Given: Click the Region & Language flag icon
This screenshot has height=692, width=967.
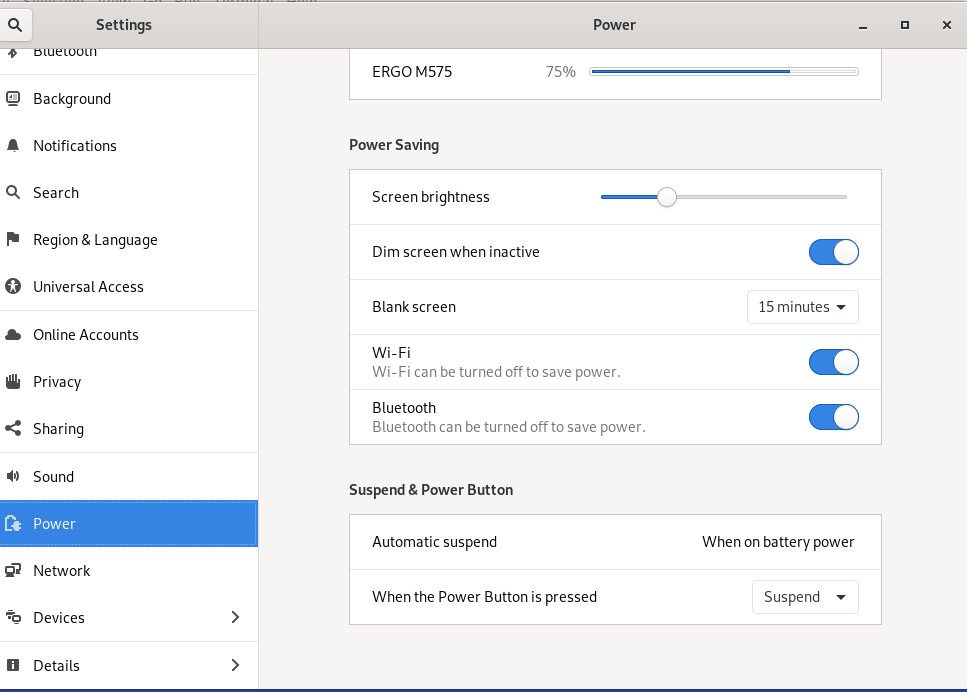Looking at the screenshot, I should (x=13, y=240).
